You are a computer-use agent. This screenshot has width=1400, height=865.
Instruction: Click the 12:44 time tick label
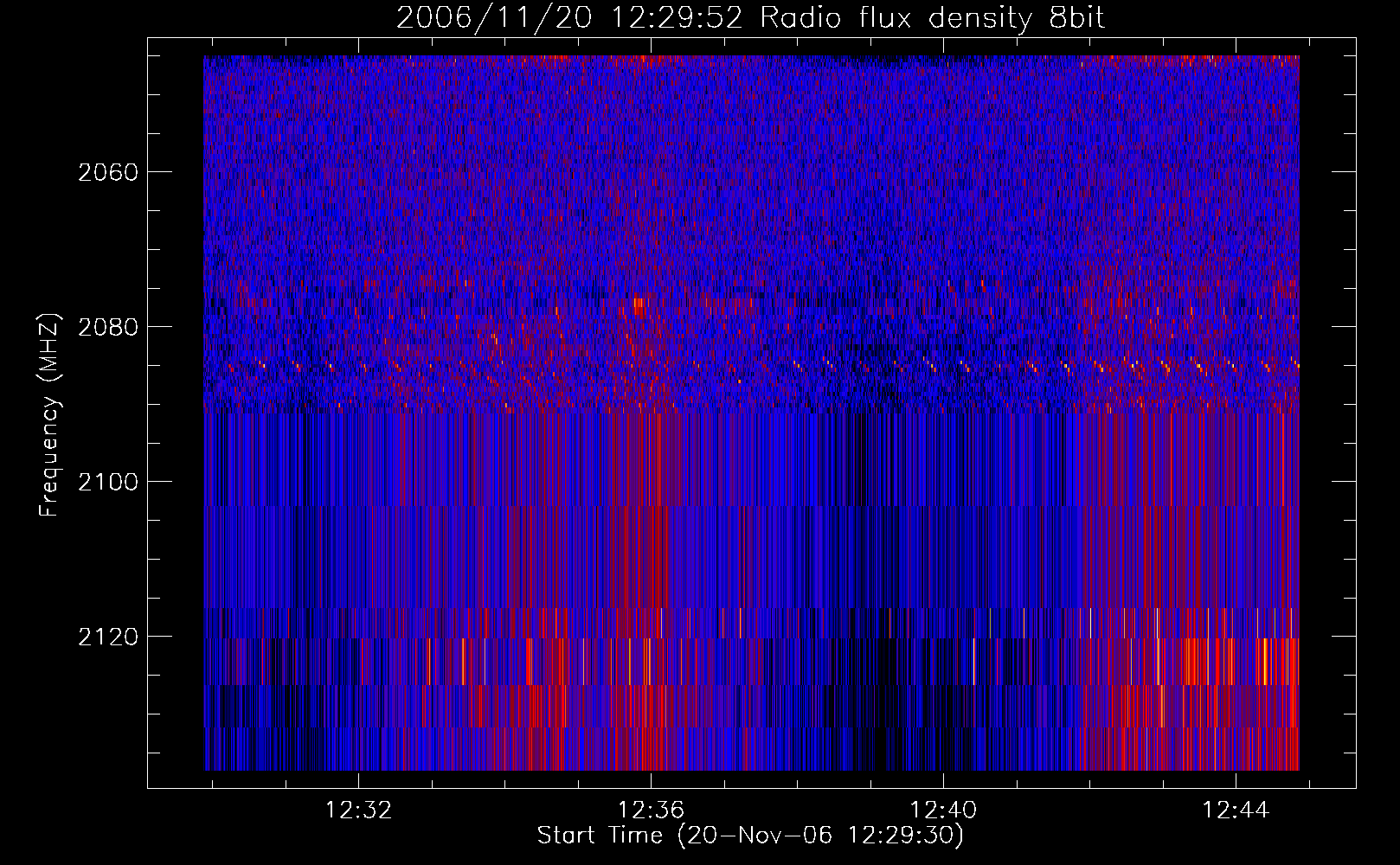[1236, 811]
